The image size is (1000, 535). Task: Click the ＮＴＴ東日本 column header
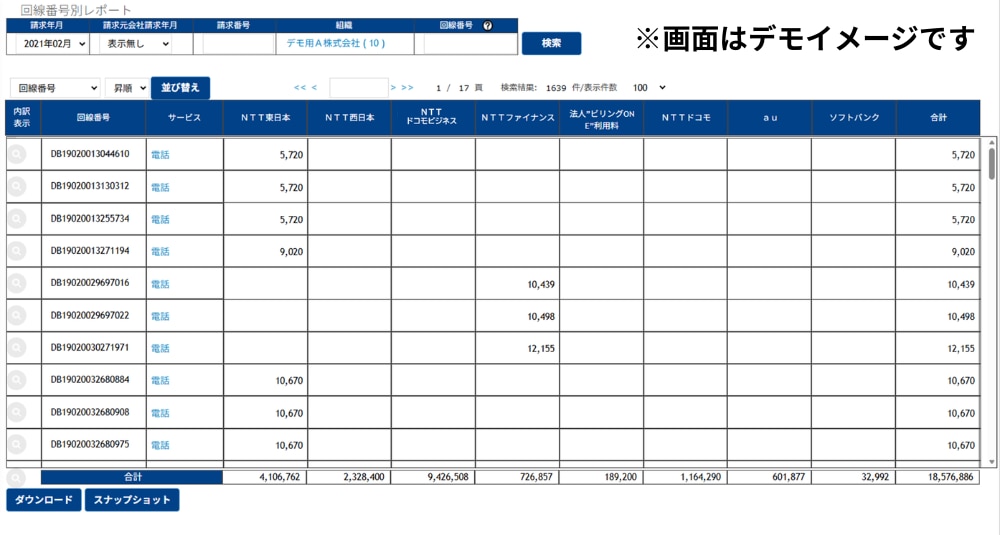coord(265,117)
